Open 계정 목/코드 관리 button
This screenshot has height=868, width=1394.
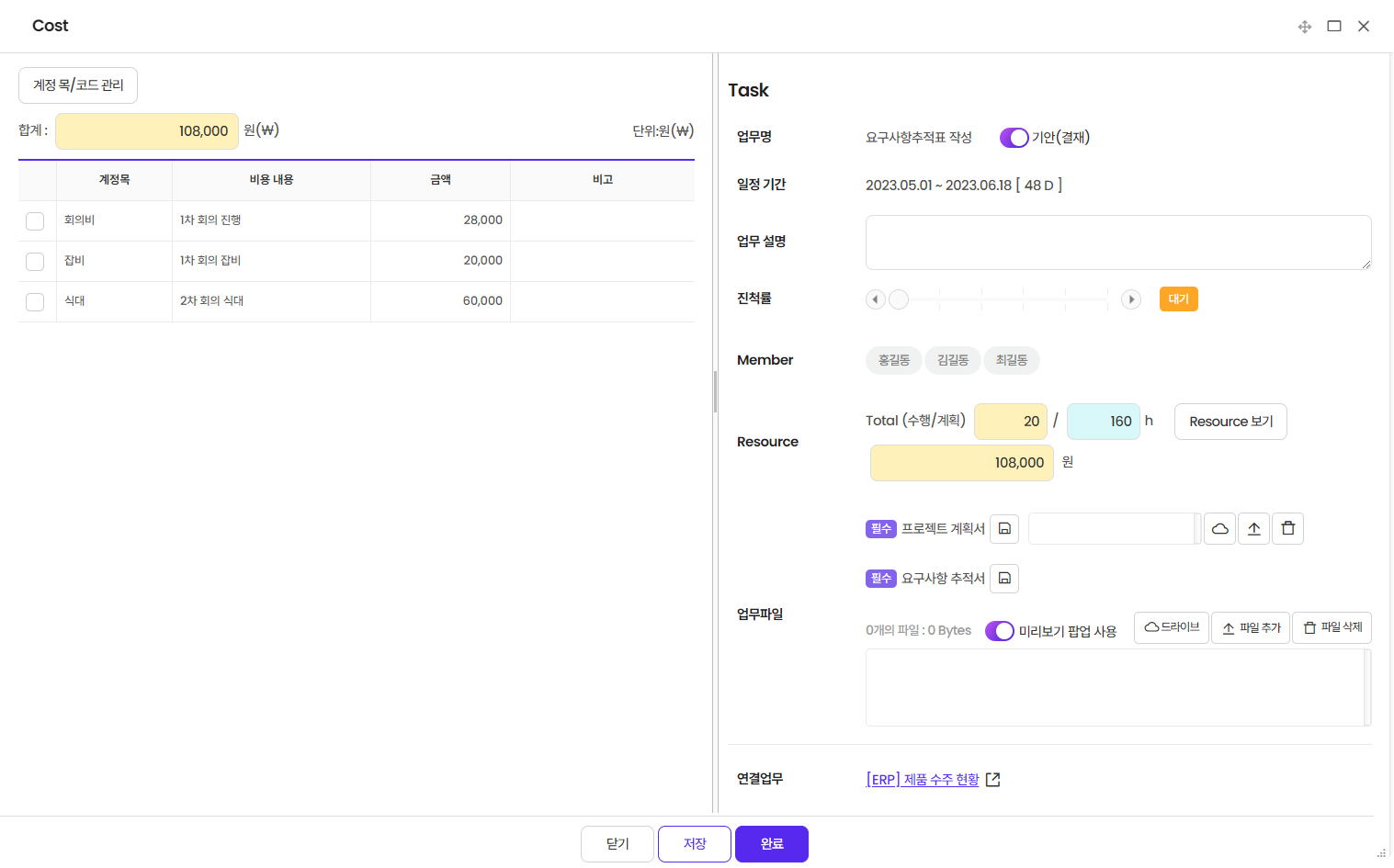(x=78, y=85)
